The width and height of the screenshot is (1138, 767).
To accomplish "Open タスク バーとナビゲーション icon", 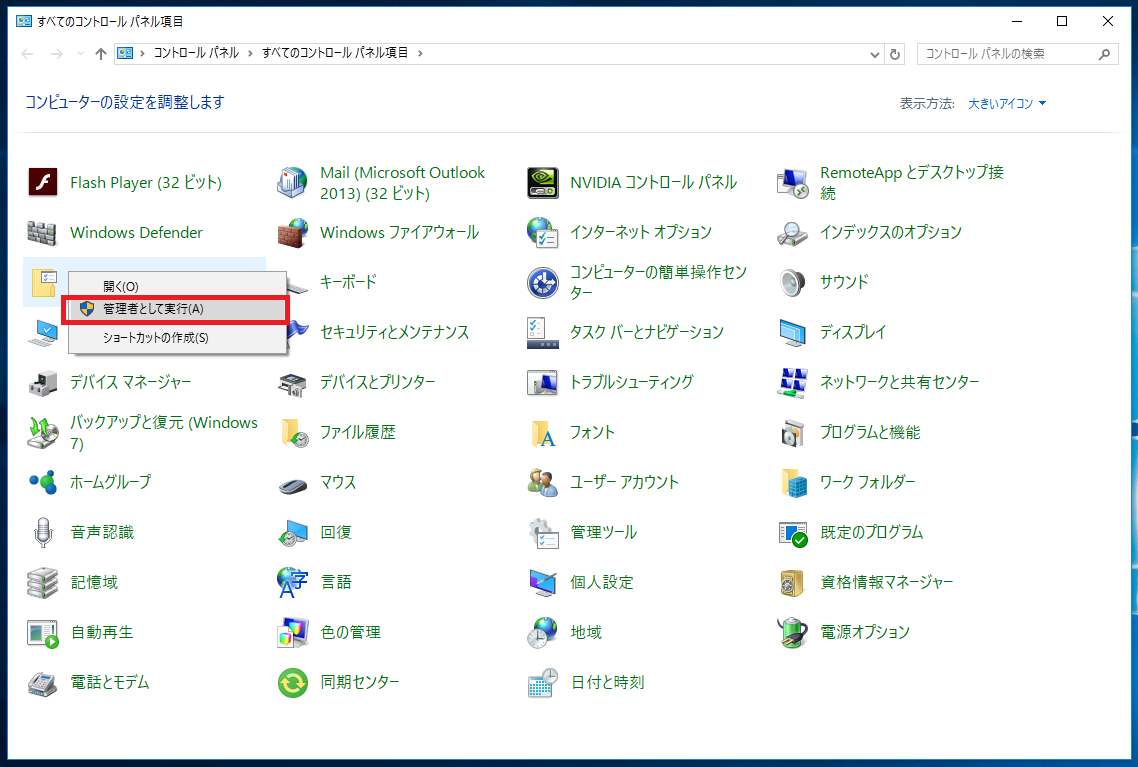I will tap(543, 332).
